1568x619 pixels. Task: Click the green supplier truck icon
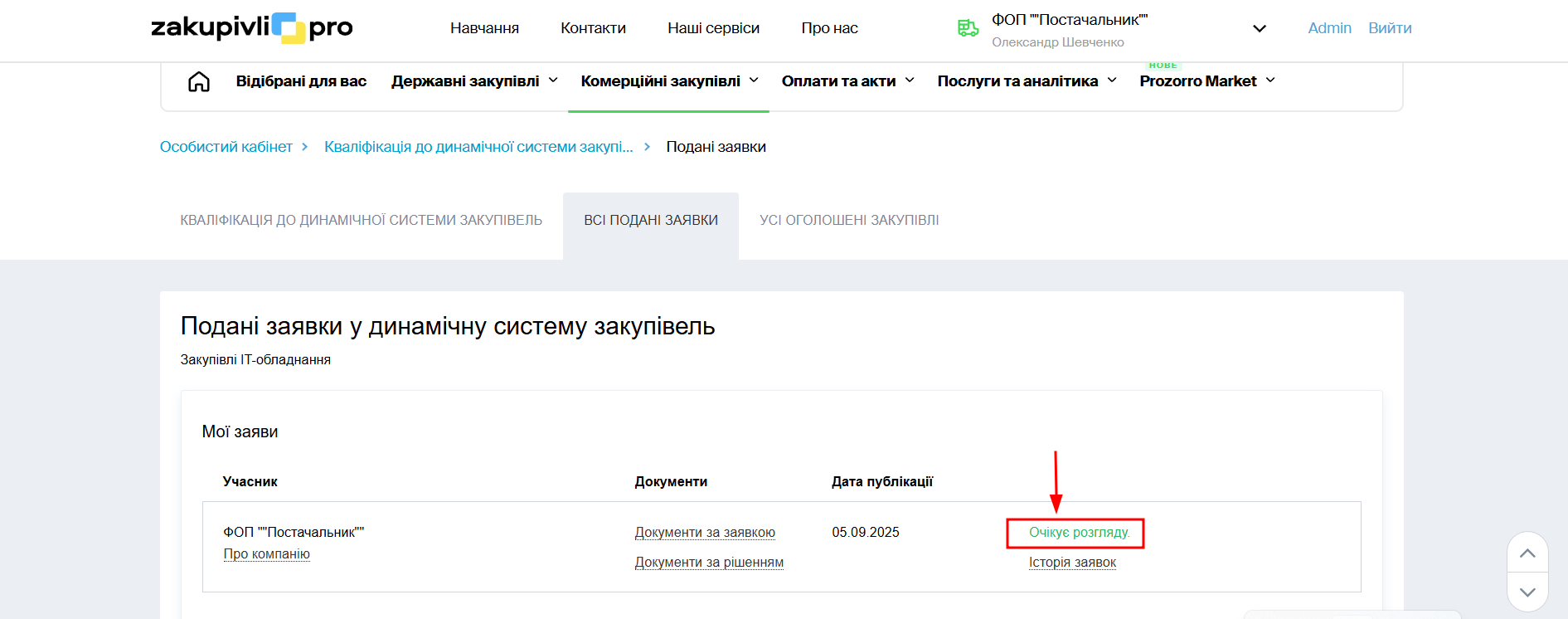(x=968, y=28)
